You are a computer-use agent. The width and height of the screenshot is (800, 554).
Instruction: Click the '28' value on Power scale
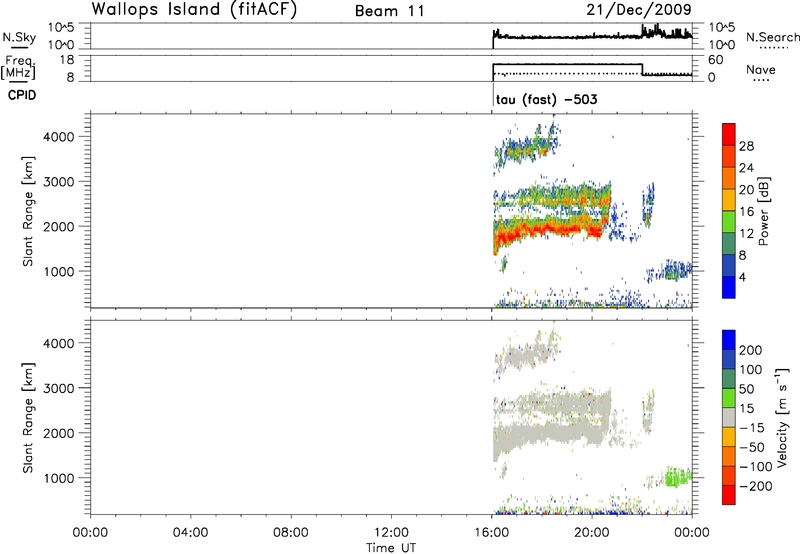tap(746, 146)
